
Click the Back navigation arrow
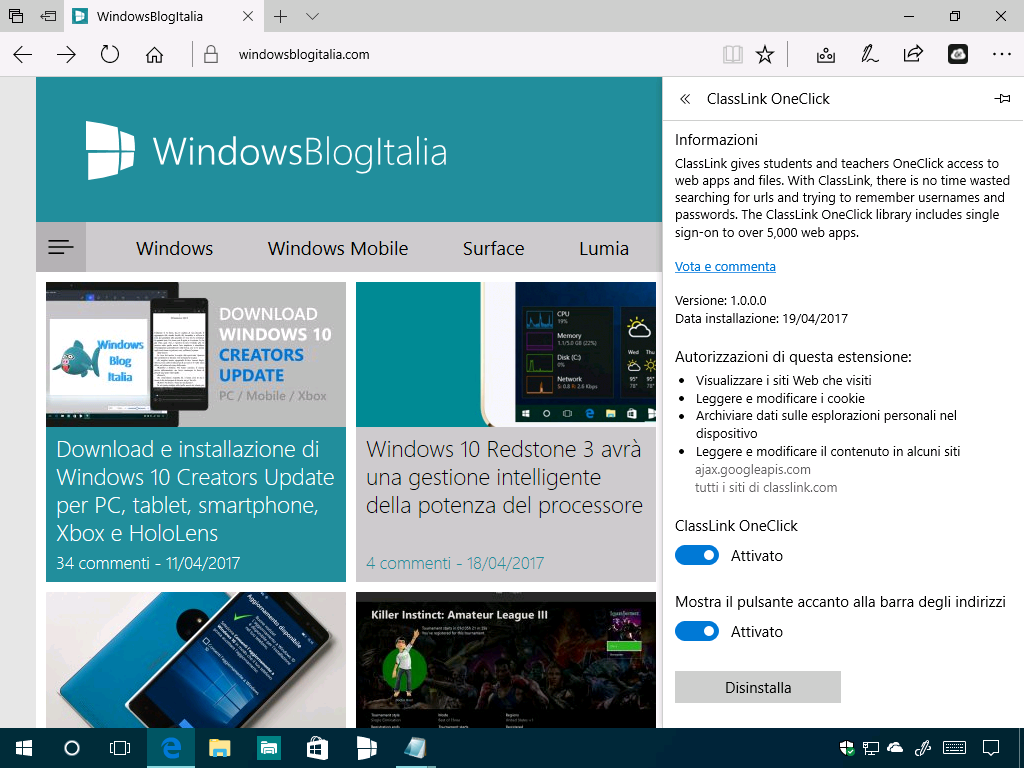click(23, 55)
